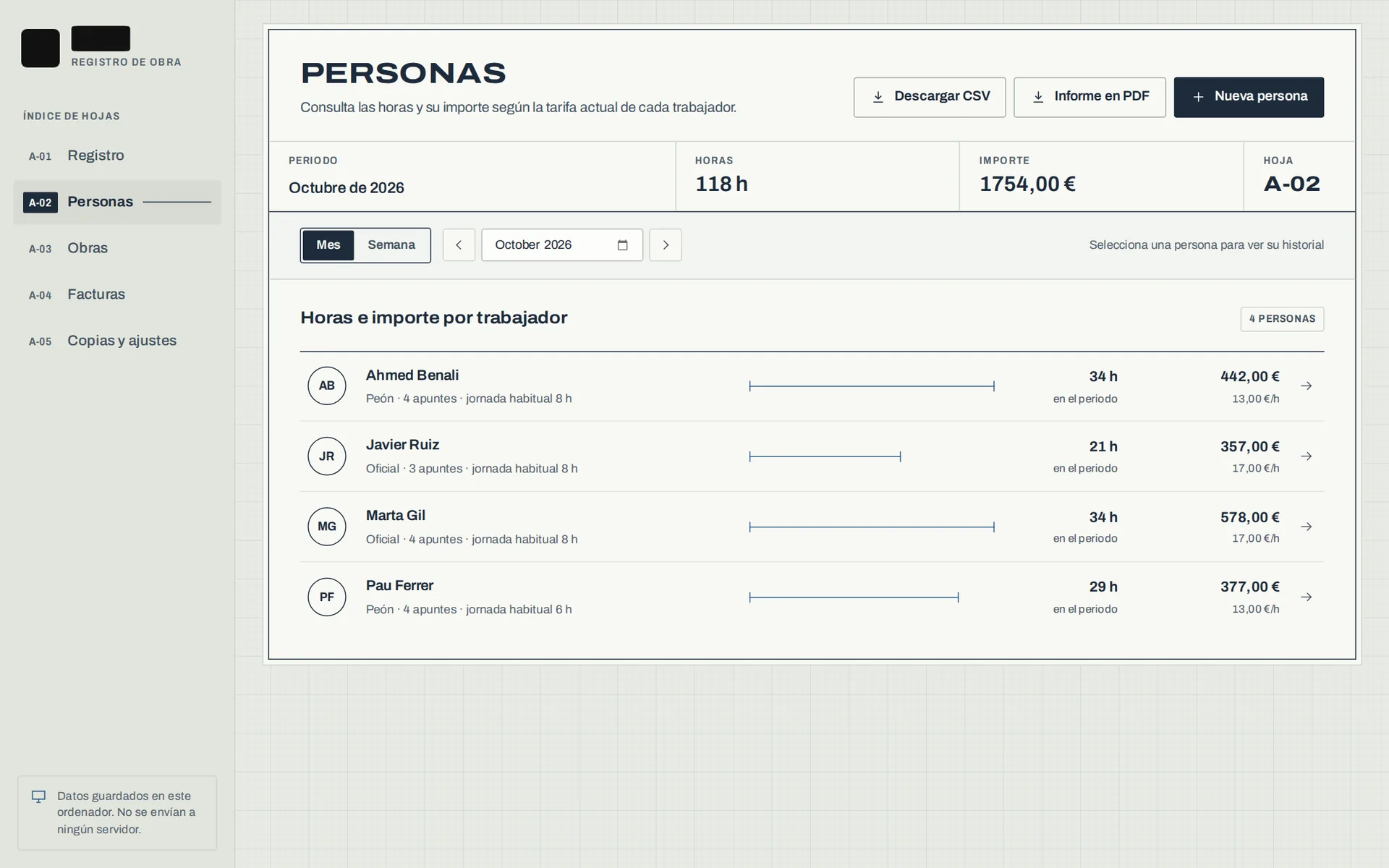Open Javier Ruiz's row arrow

[1307, 456]
